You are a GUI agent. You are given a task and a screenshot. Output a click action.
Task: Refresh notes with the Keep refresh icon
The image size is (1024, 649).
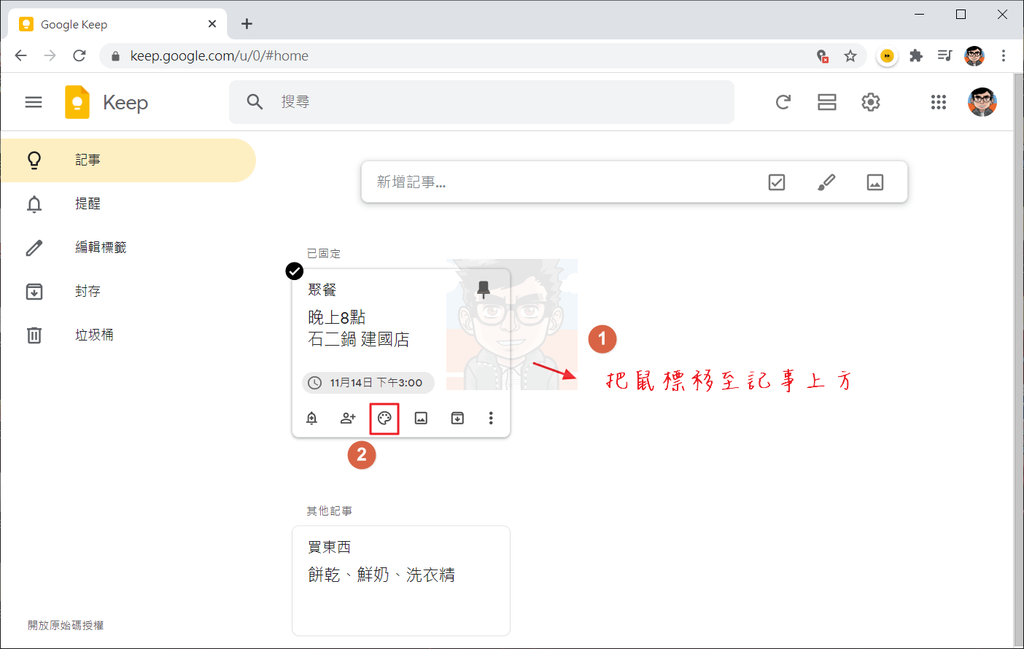[x=783, y=102]
